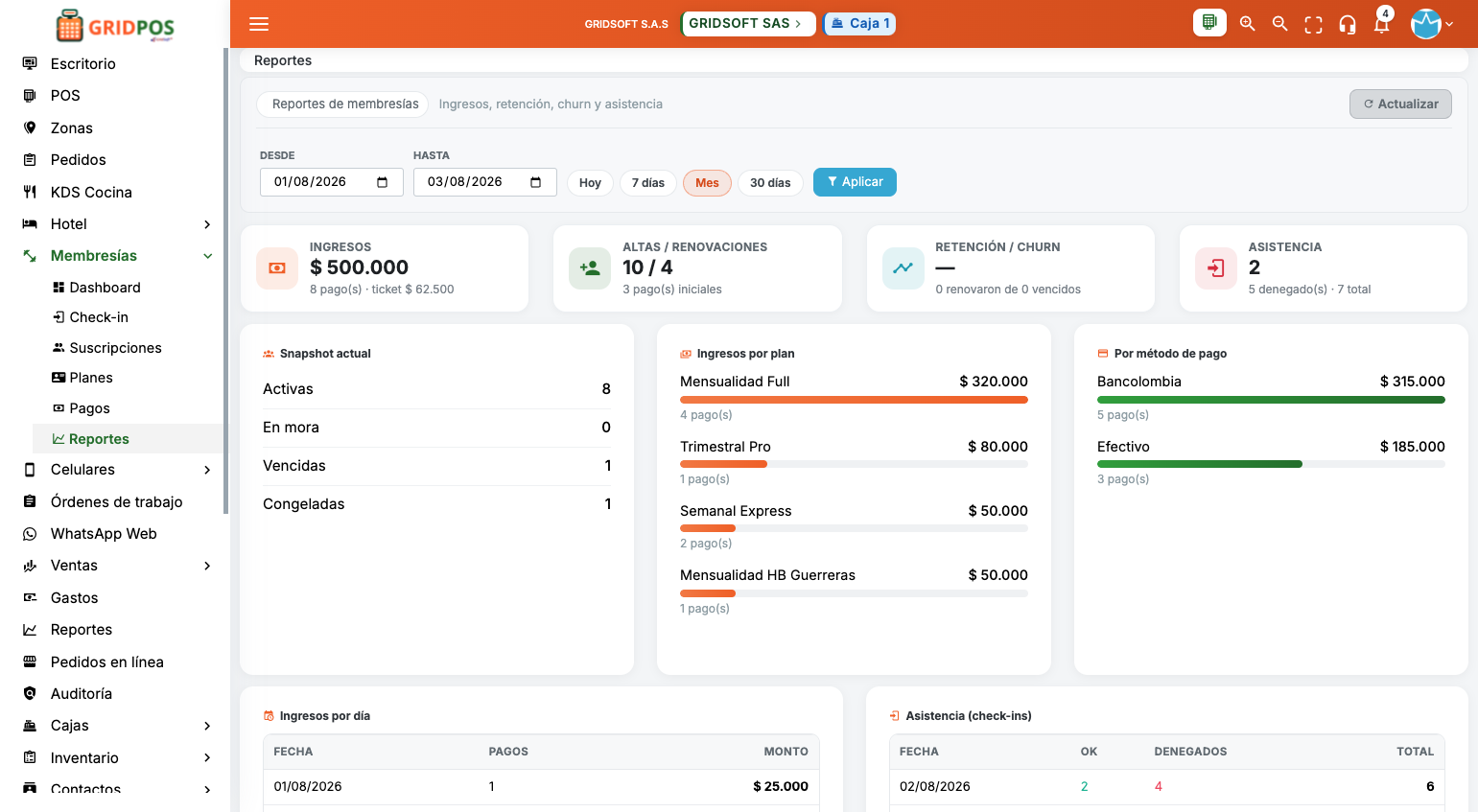Screen dimensions: 1478x812
Task: Open Membresías Reportes submenu item
Action: coord(129,438)
